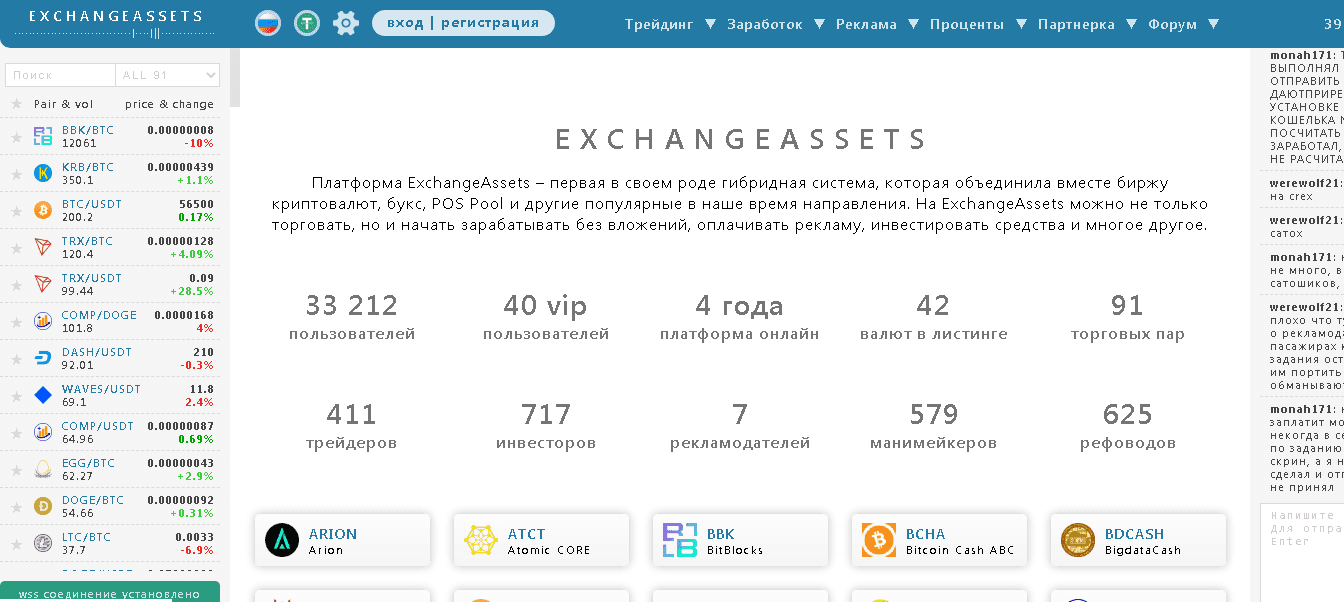The width and height of the screenshot is (1344, 609).
Task: Click the ATCT Atomic CORE logo
Action: point(481,541)
